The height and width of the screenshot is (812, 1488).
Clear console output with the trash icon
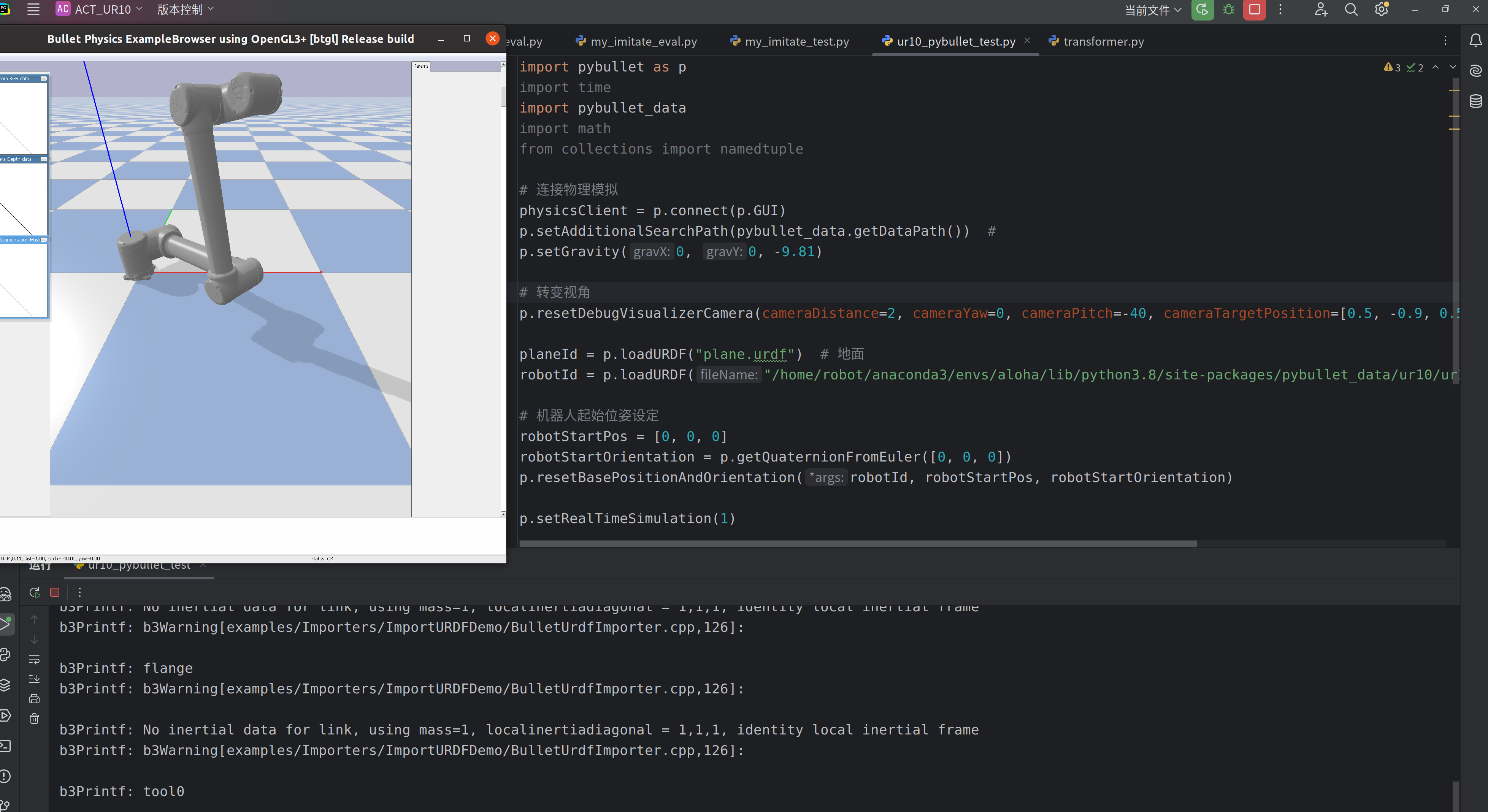point(34,718)
